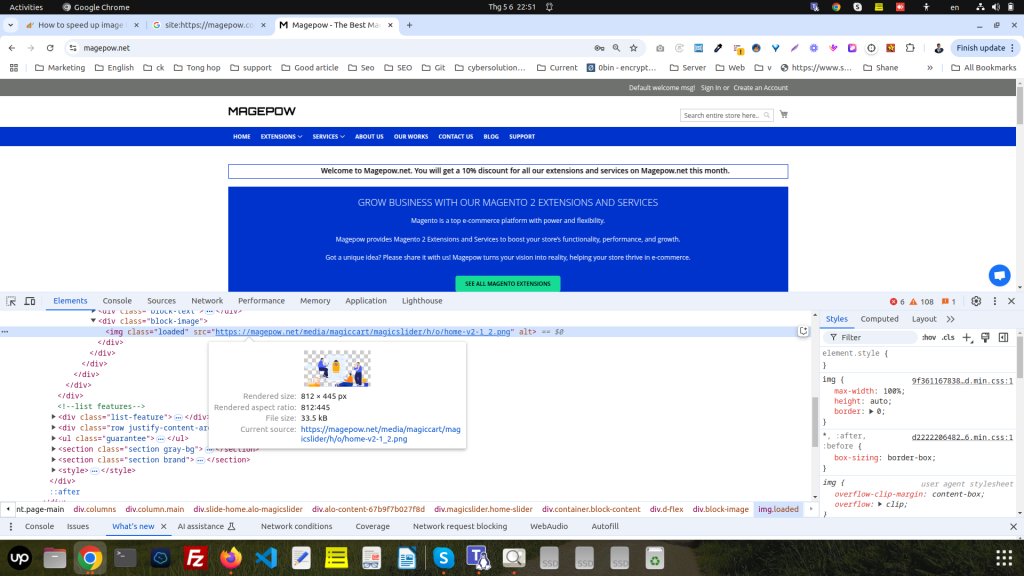Image resolution: width=1024 pixels, height=576 pixels.
Task: Launch FileZilla from the dock
Action: click(x=195, y=558)
